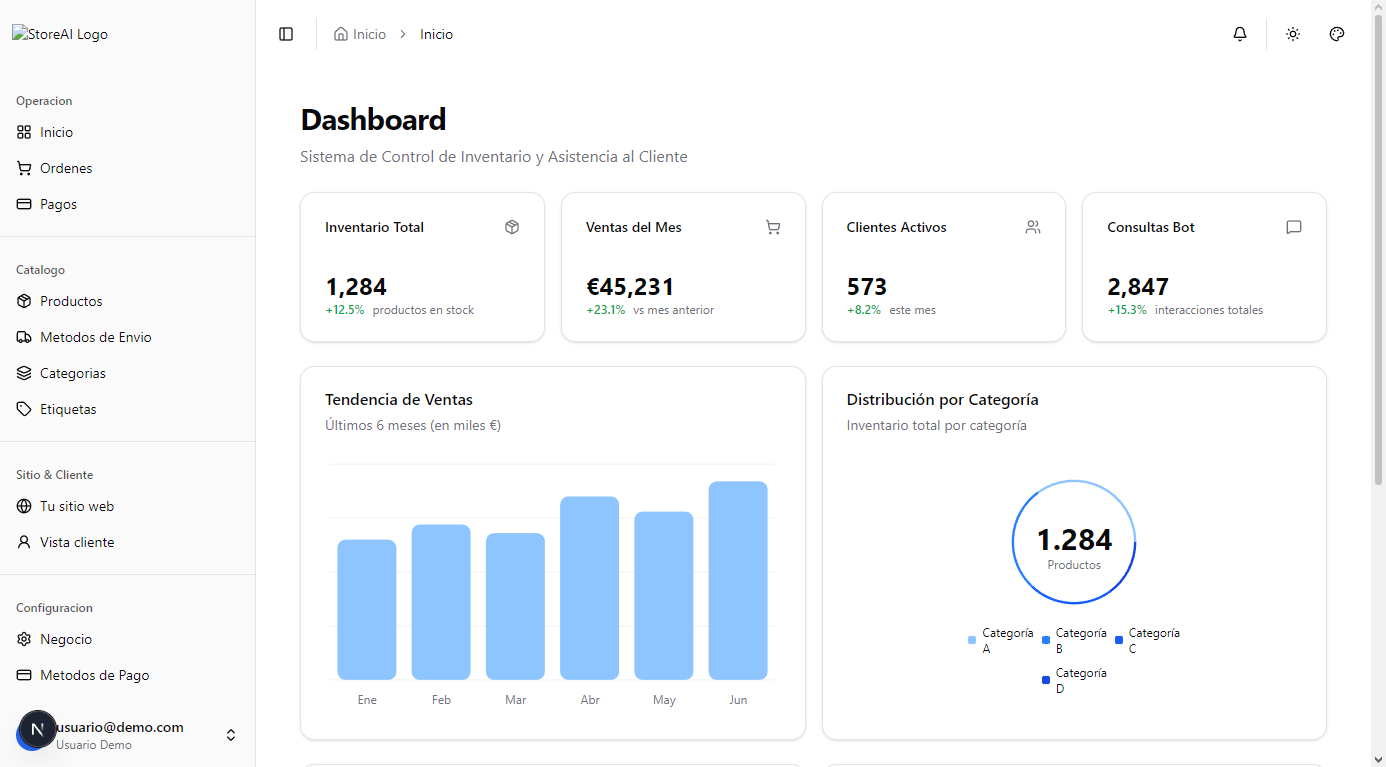This screenshot has height=767, width=1386.
Task: Expand the usuario@demo.com account menu
Action: tap(231, 735)
